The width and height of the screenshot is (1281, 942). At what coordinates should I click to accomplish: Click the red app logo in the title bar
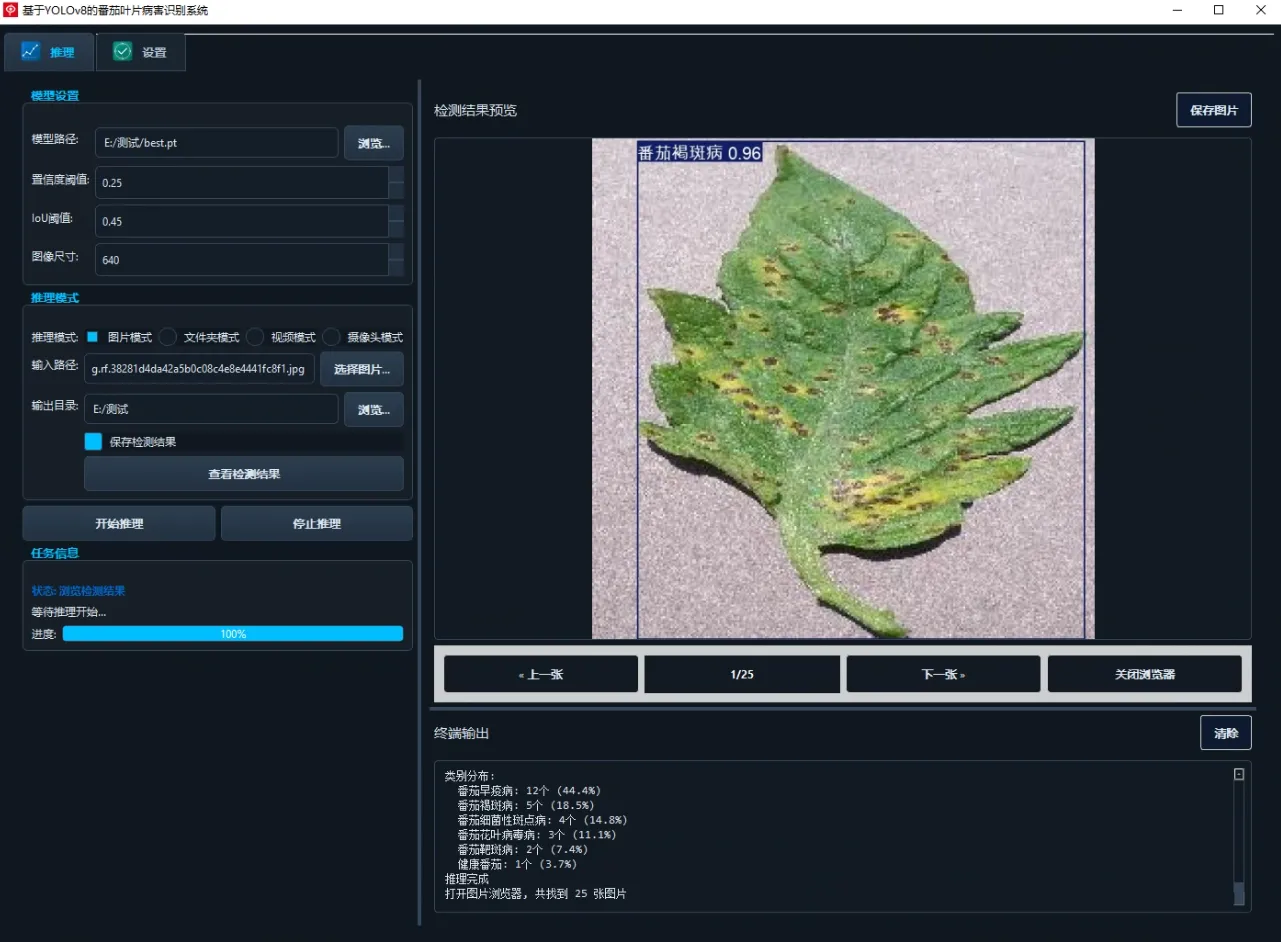pos(10,10)
